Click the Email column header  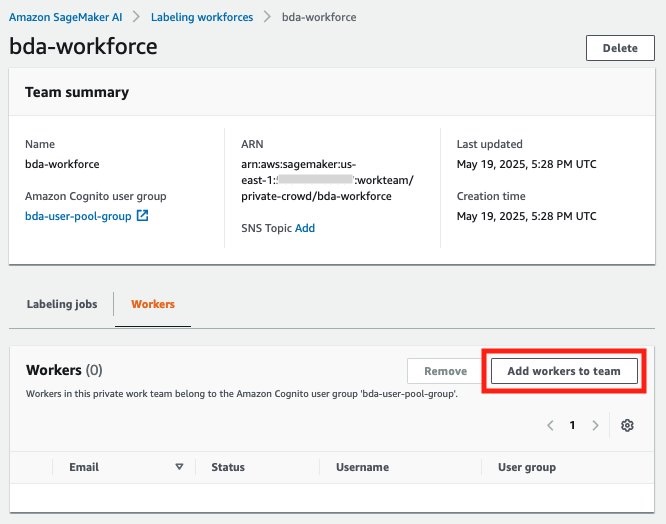click(84, 467)
